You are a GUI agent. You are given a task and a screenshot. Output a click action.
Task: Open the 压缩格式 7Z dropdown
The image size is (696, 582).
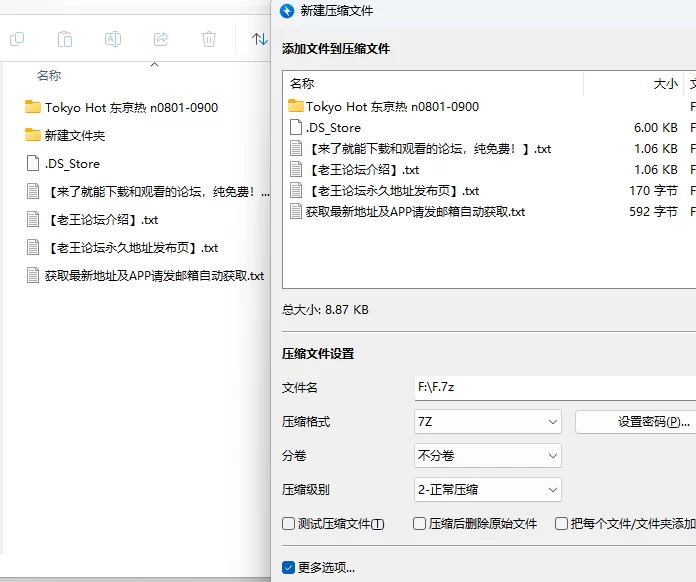[x=488, y=421]
